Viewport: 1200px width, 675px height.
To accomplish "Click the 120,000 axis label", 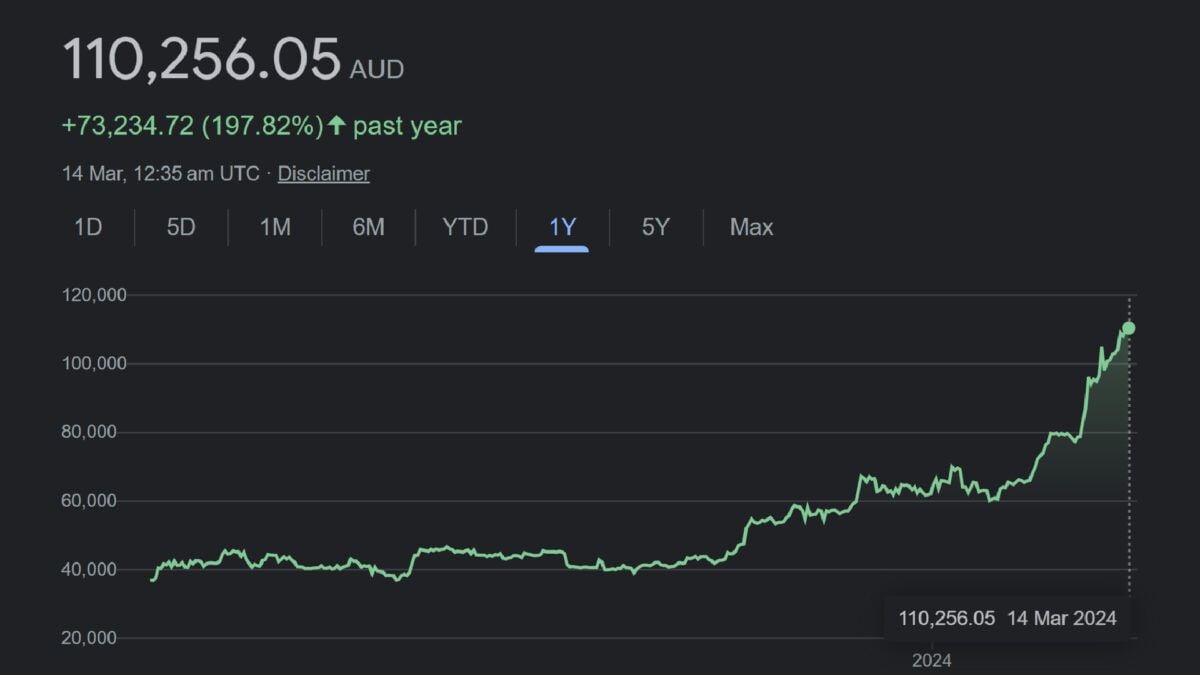I will tap(92, 295).
